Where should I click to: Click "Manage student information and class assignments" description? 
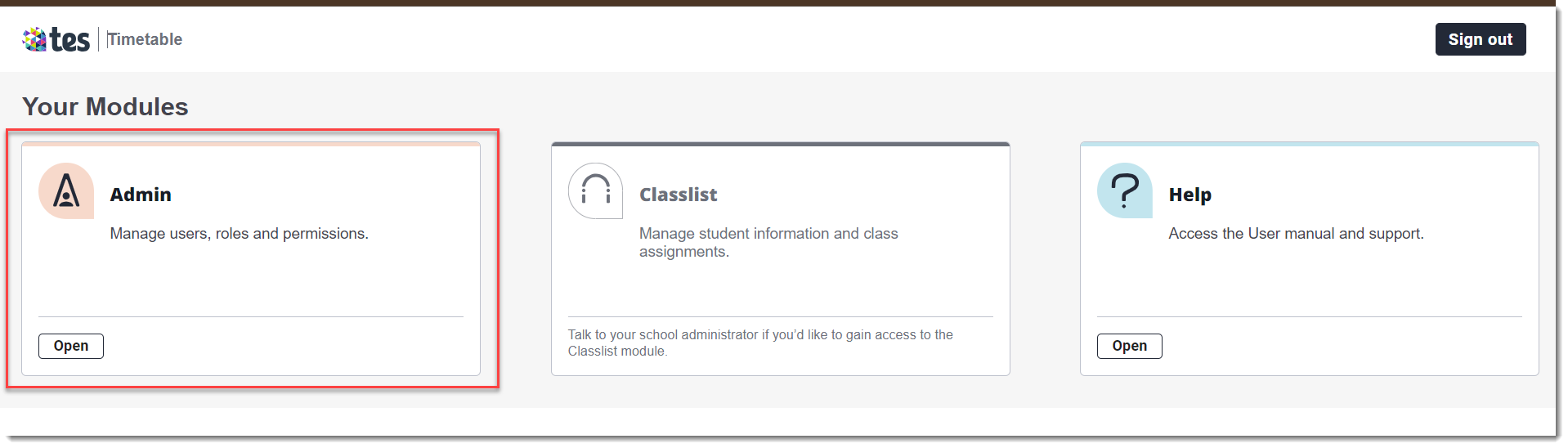click(768, 243)
